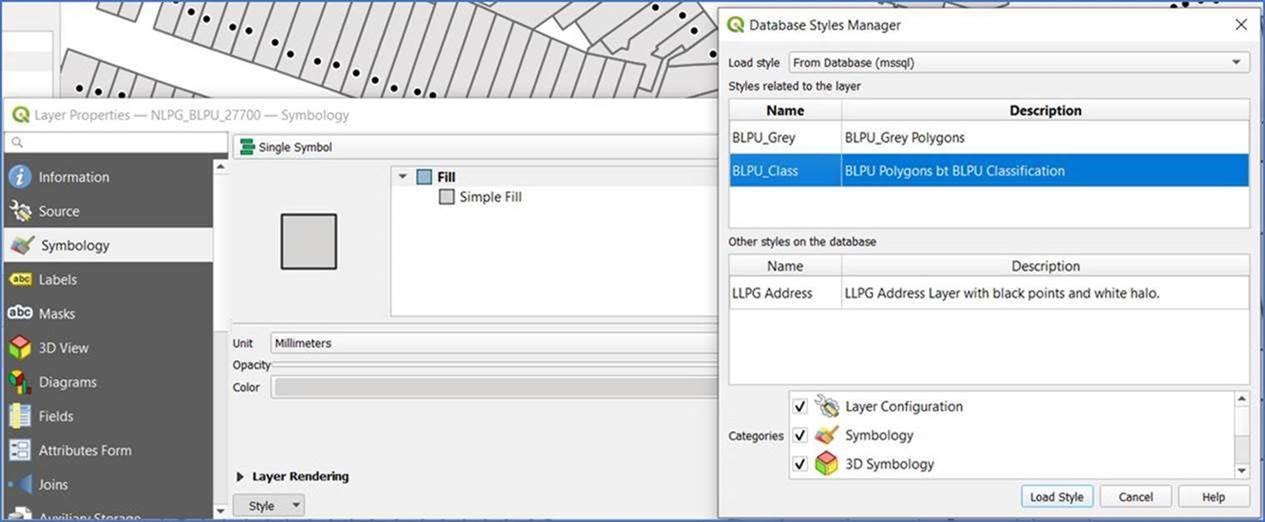The height and width of the screenshot is (522, 1265).
Task: Select the LLPG Address style row
Action: pyautogui.click(x=989, y=293)
